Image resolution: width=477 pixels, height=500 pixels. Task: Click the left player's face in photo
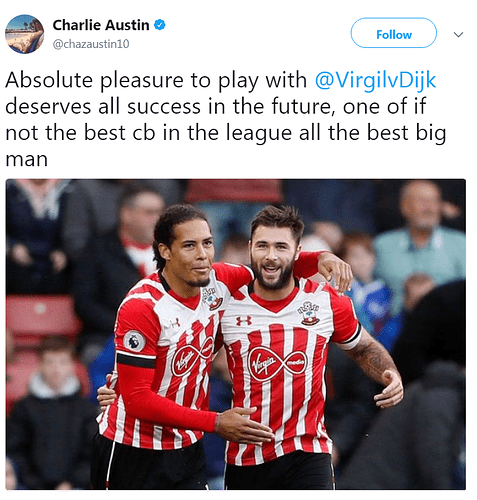coord(193,252)
